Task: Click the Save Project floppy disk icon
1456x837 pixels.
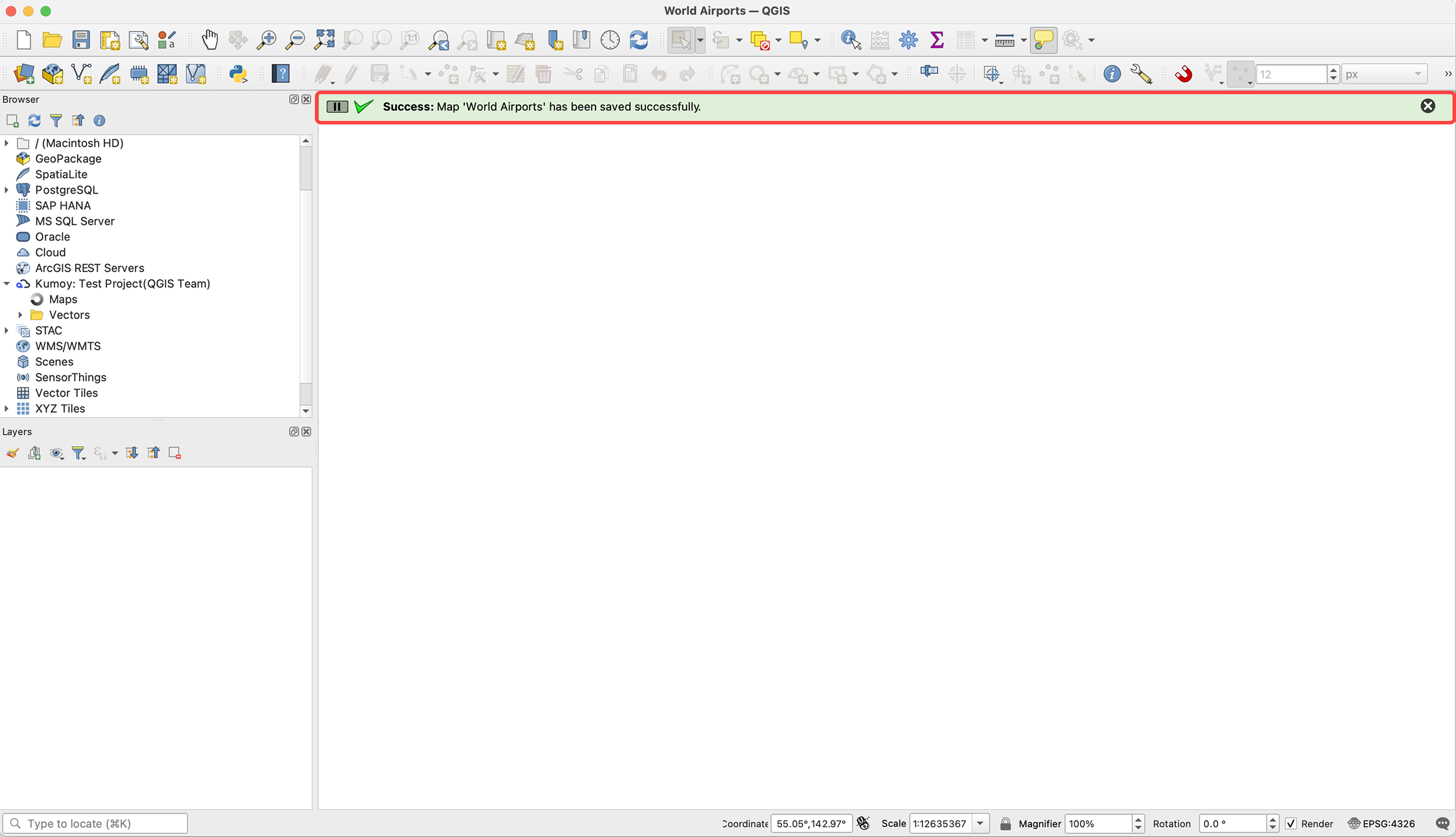Action: pyautogui.click(x=81, y=40)
